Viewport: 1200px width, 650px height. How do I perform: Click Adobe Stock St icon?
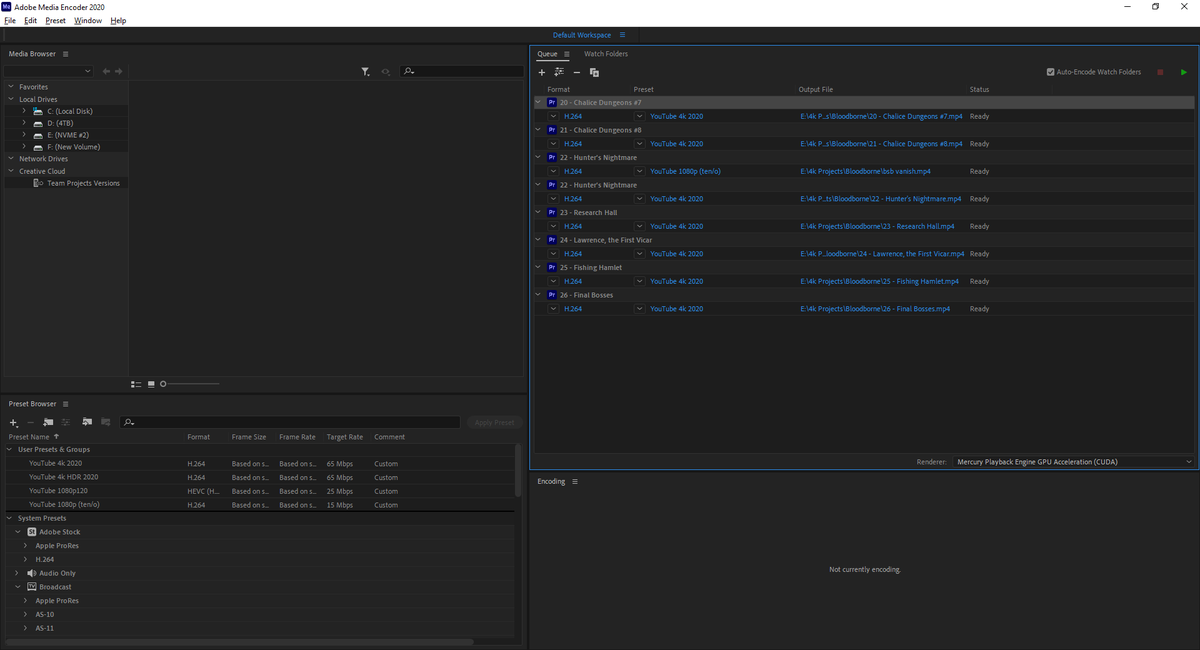pyautogui.click(x=31, y=532)
